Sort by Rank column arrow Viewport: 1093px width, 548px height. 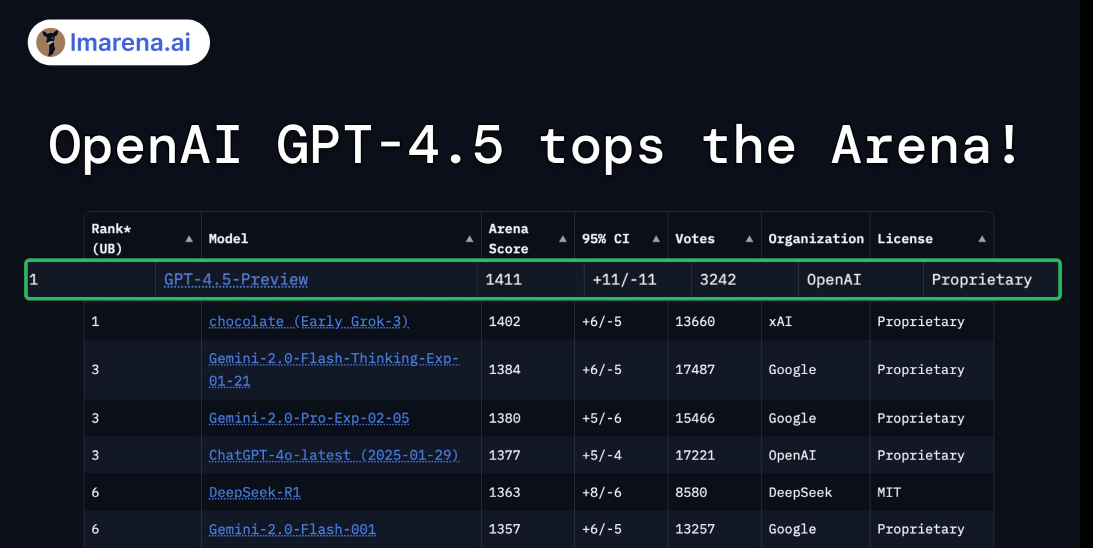point(189,239)
